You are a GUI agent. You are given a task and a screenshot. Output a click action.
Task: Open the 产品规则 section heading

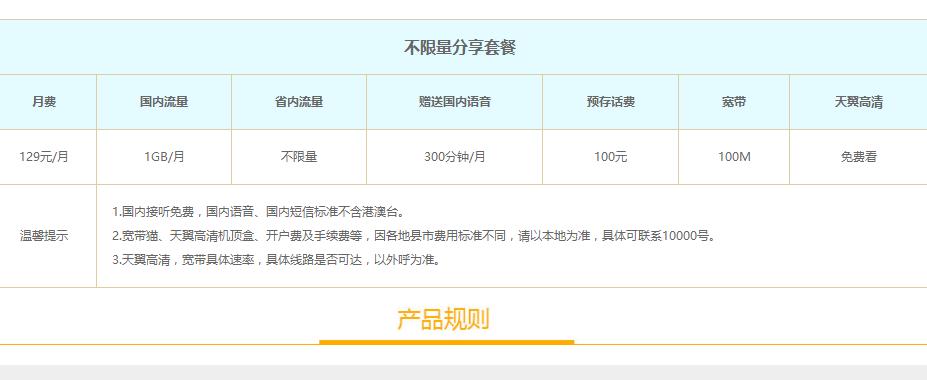point(443,319)
